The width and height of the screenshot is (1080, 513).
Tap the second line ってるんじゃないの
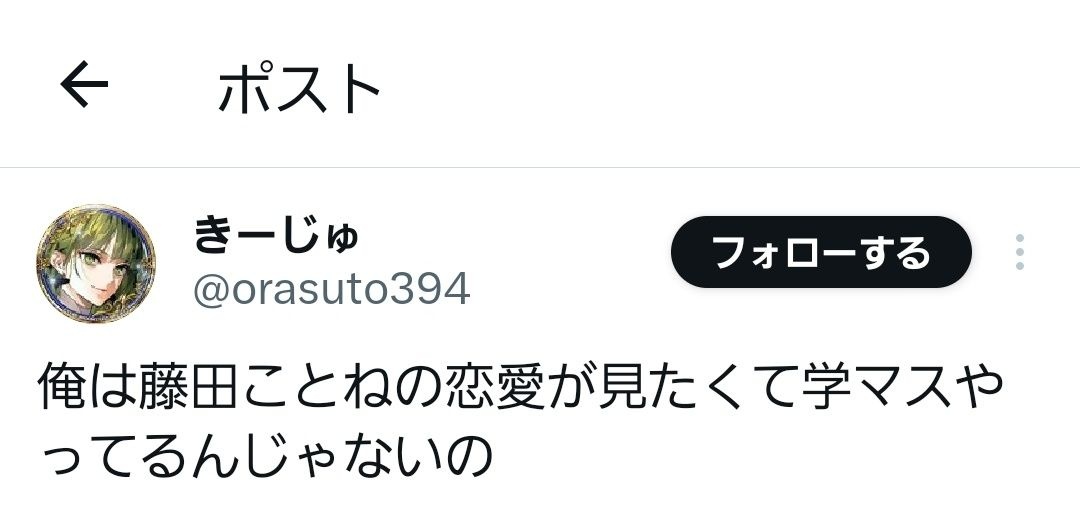click(x=264, y=454)
